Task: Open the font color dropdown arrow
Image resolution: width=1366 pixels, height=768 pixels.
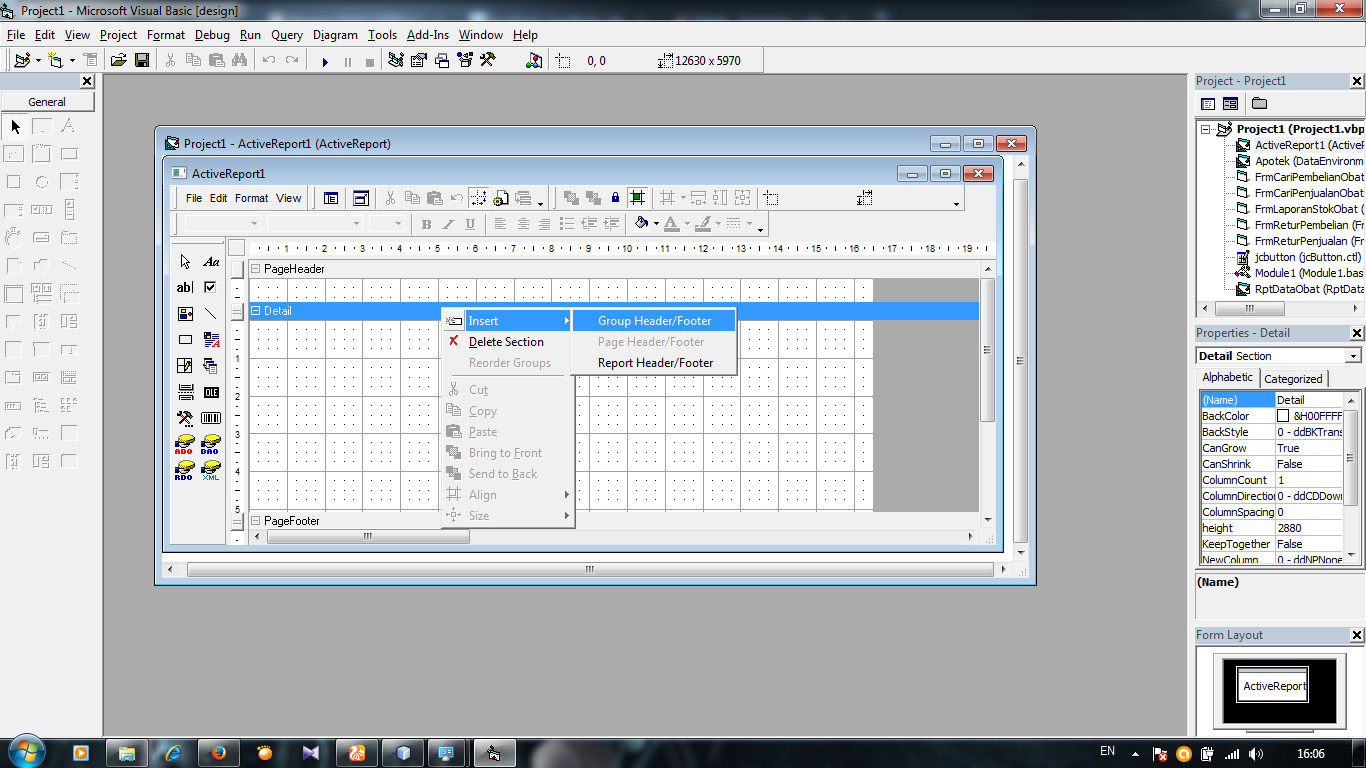Action: click(688, 223)
